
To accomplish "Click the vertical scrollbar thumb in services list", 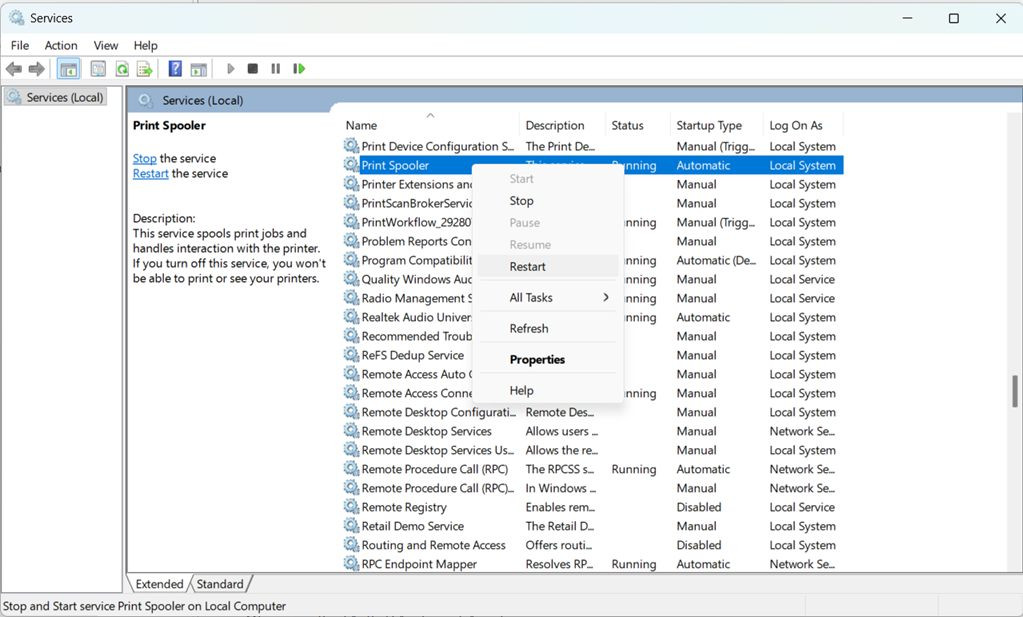I will tap(1015, 391).
